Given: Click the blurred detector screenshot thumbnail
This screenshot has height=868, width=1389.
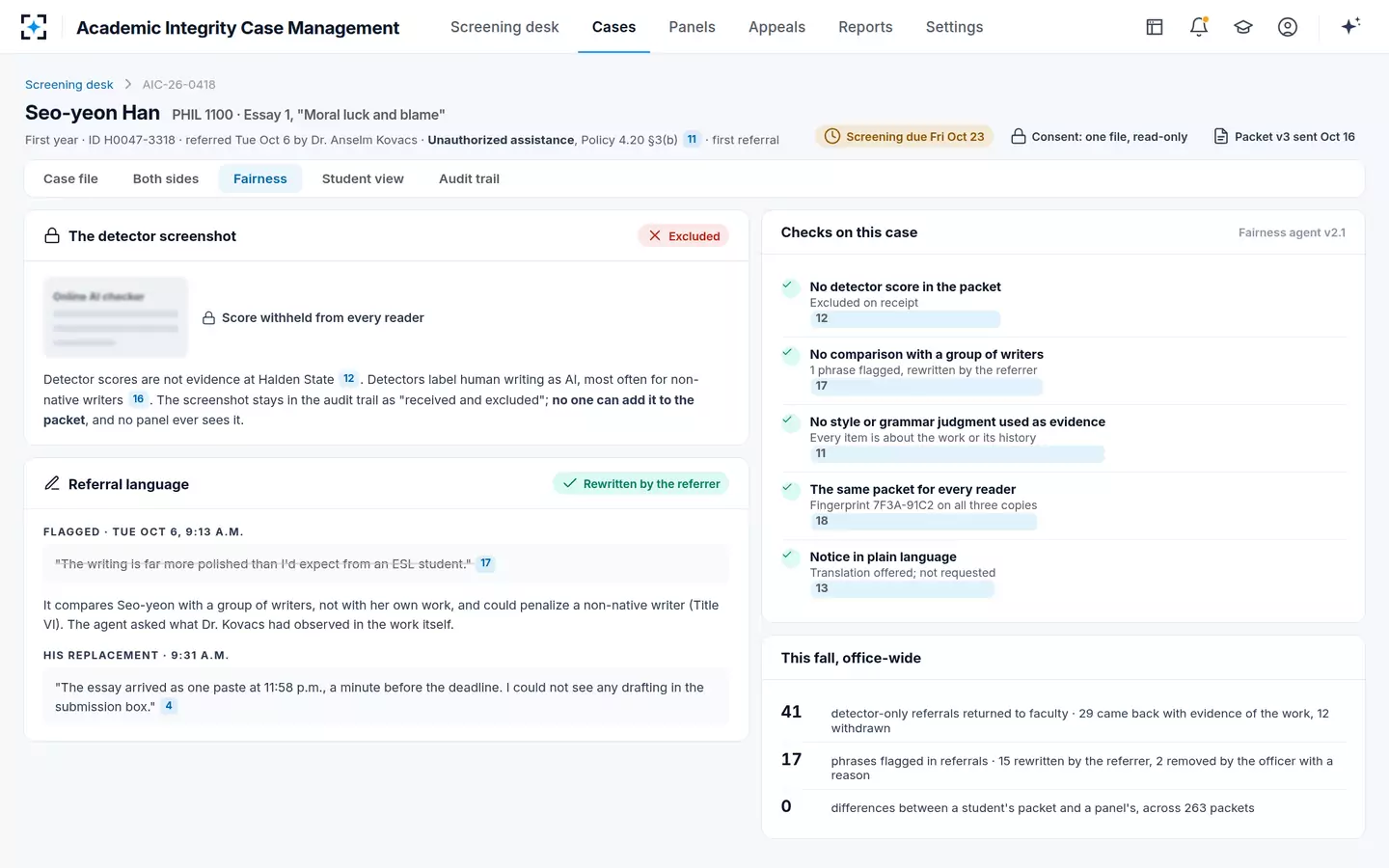Looking at the screenshot, I should click(116, 317).
